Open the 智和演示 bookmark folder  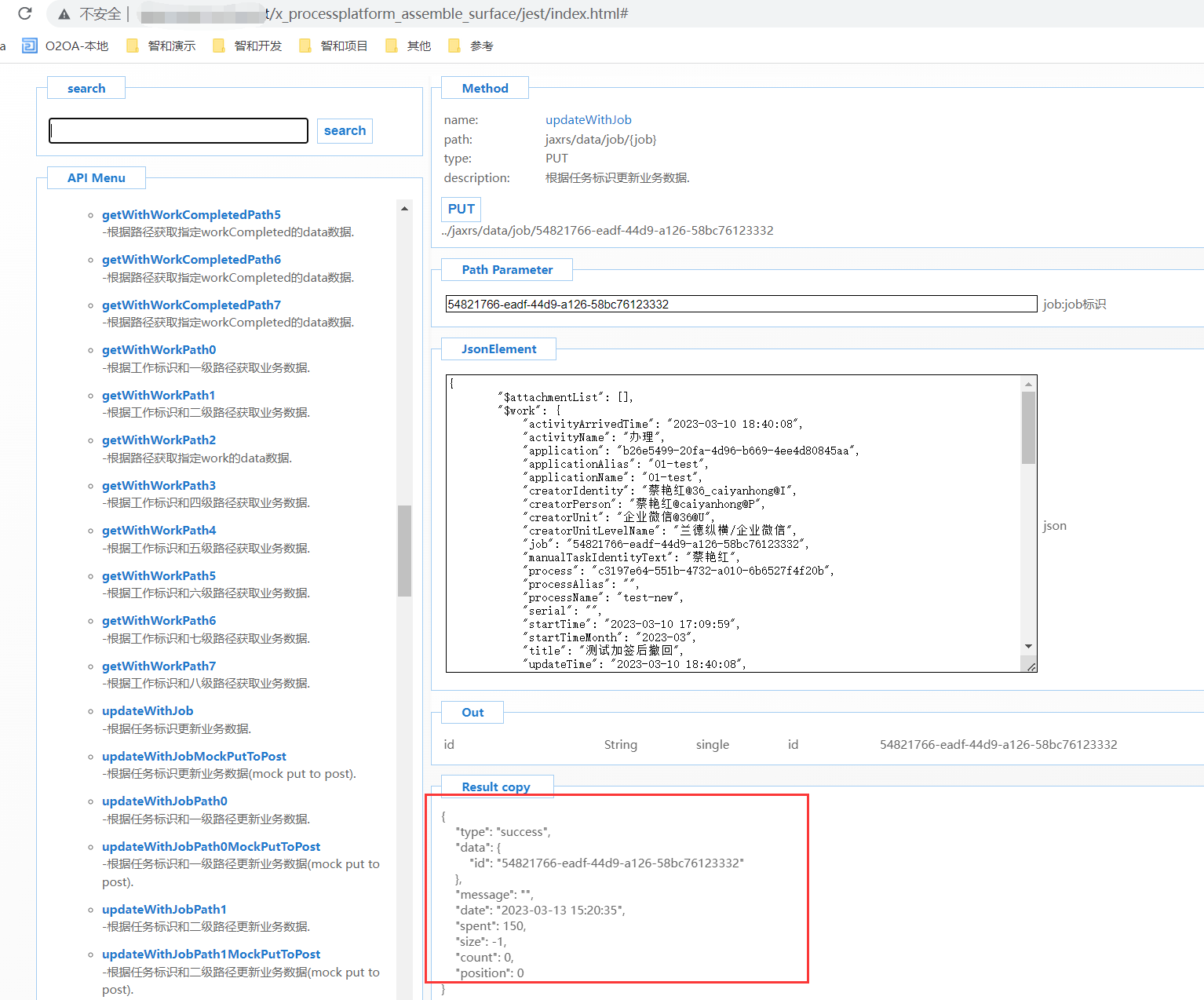coord(161,46)
